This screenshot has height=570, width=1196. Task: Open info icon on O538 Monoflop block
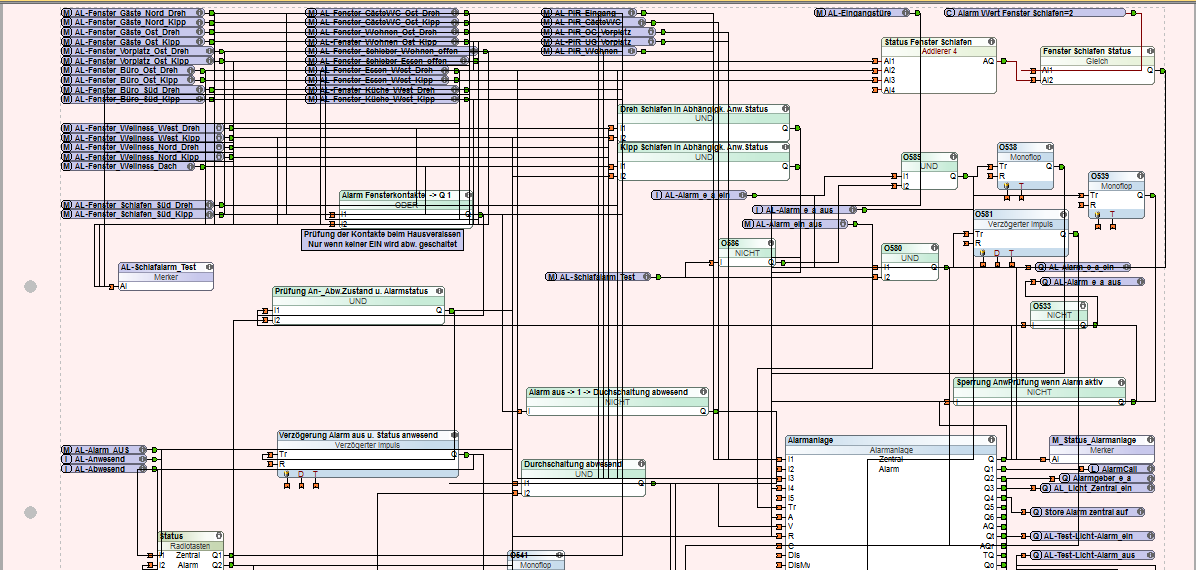[x=1047, y=147]
